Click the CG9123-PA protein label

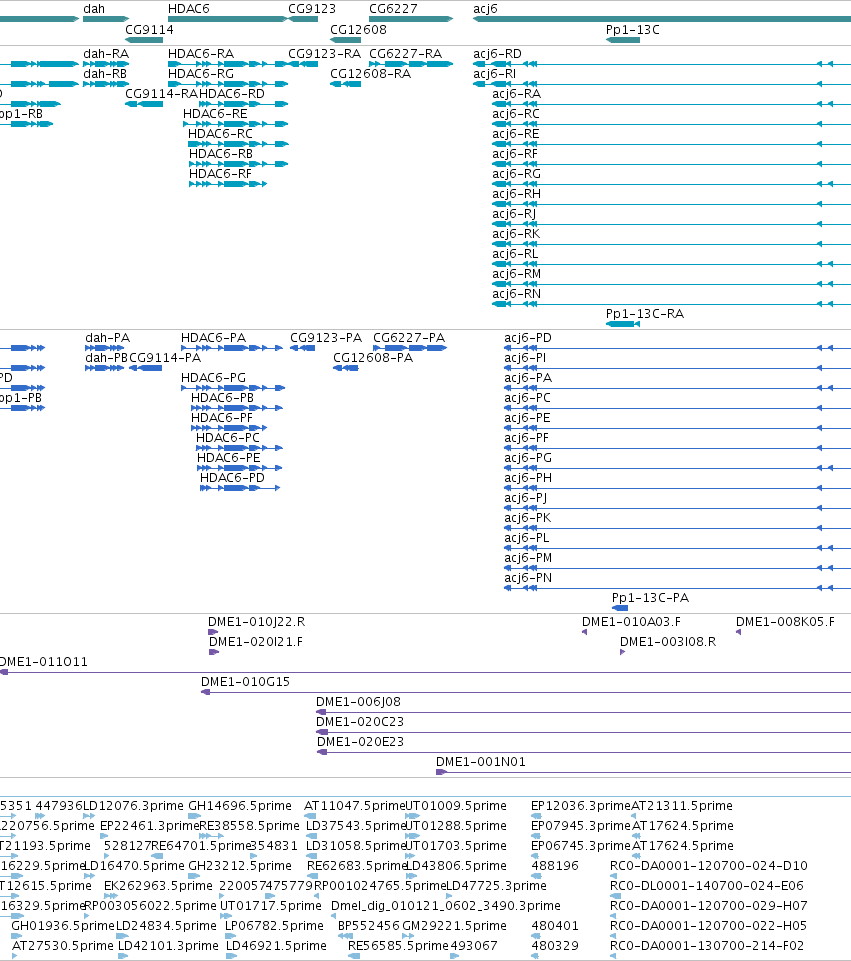click(326, 338)
